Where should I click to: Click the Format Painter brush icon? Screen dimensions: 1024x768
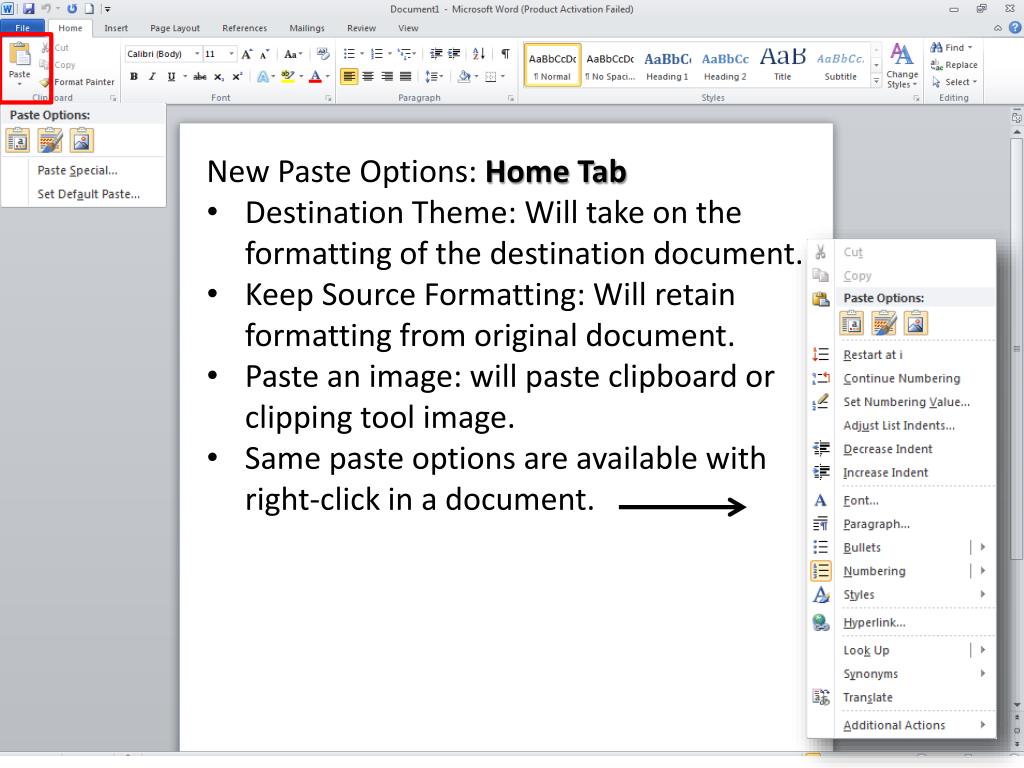tap(45, 82)
